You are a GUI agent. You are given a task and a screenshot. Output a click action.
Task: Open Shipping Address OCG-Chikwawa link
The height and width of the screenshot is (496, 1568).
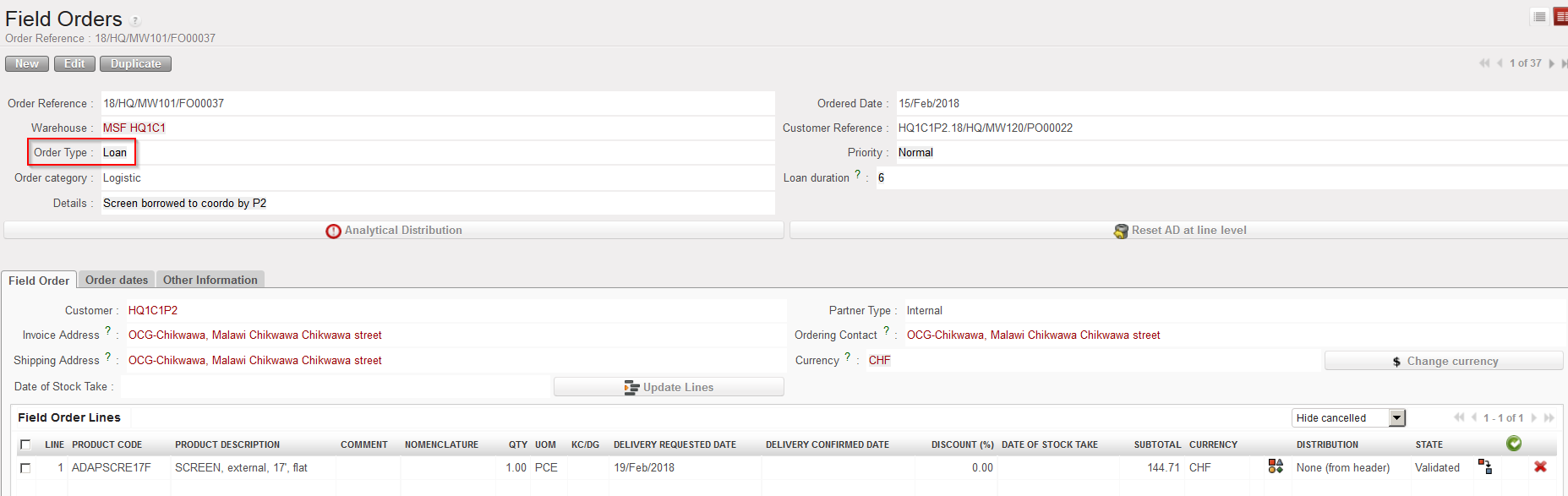(255, 360)
